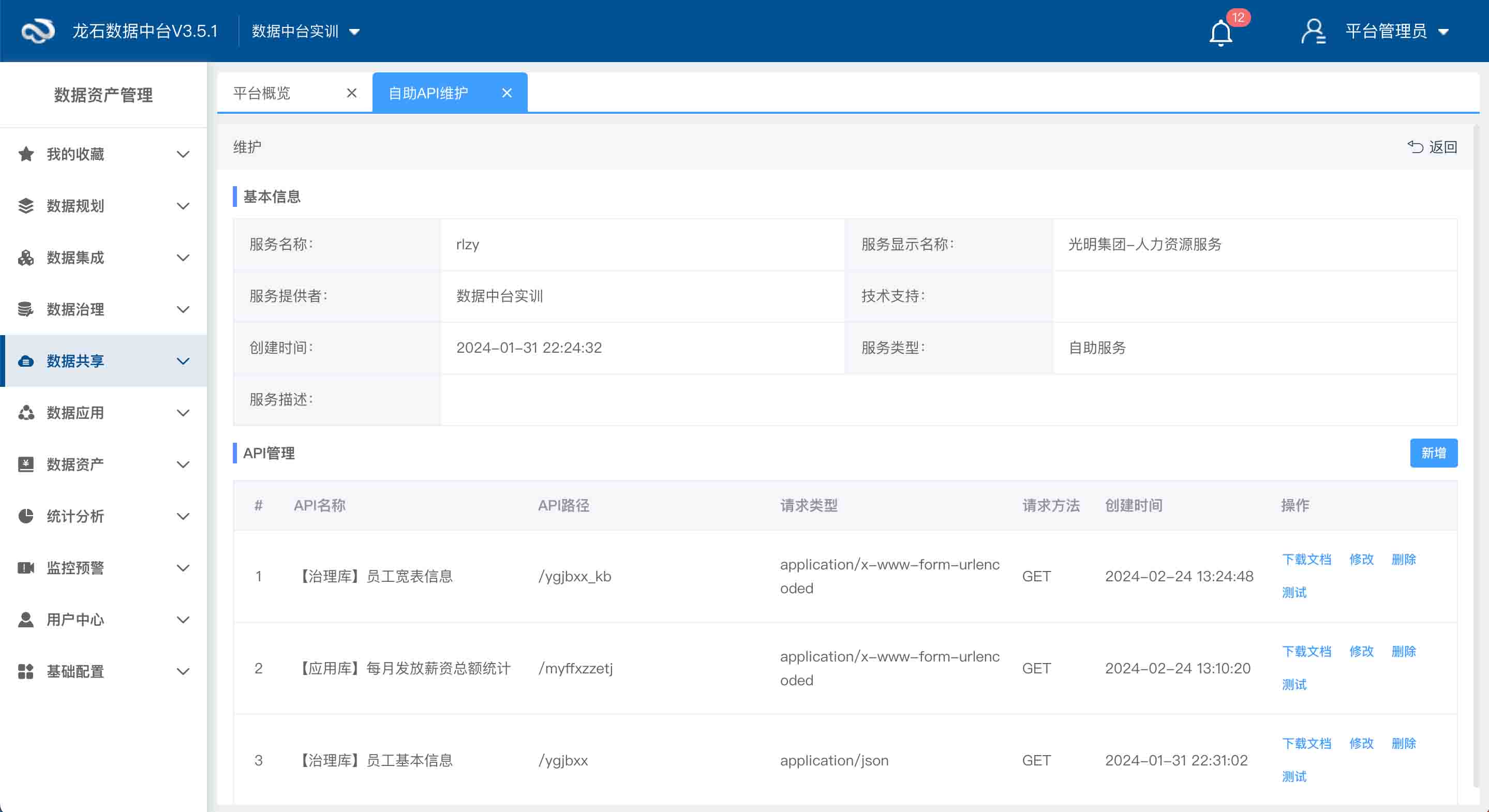Click the platform logo icon
The width and height of the screenshot is (1489, 812).
click(x=38, y=31)
